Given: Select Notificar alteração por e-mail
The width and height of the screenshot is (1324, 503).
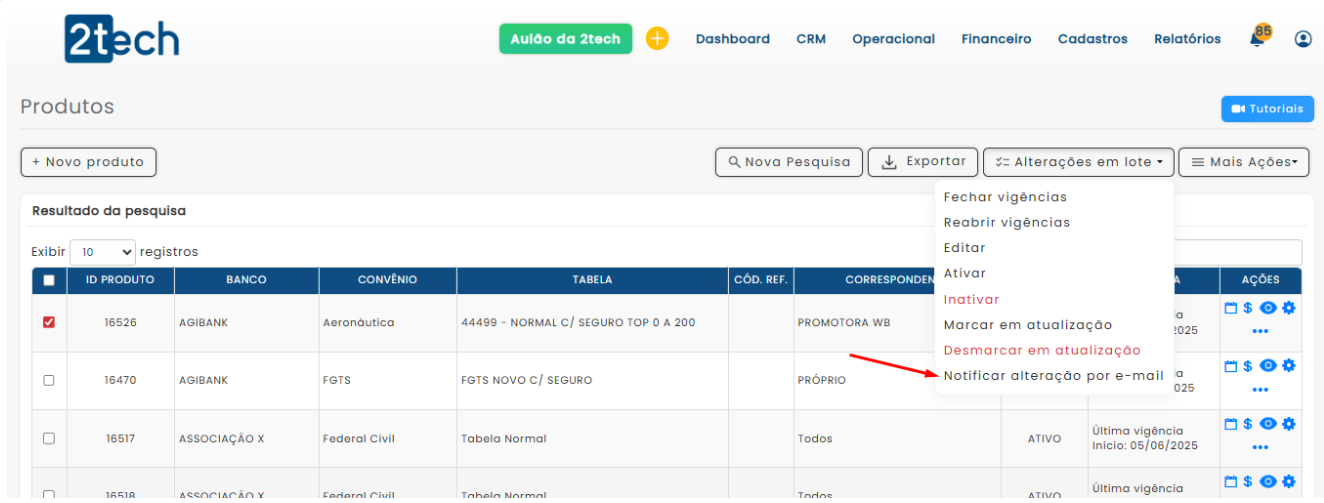Looking at the screenshot, I should click(1053, 376).
